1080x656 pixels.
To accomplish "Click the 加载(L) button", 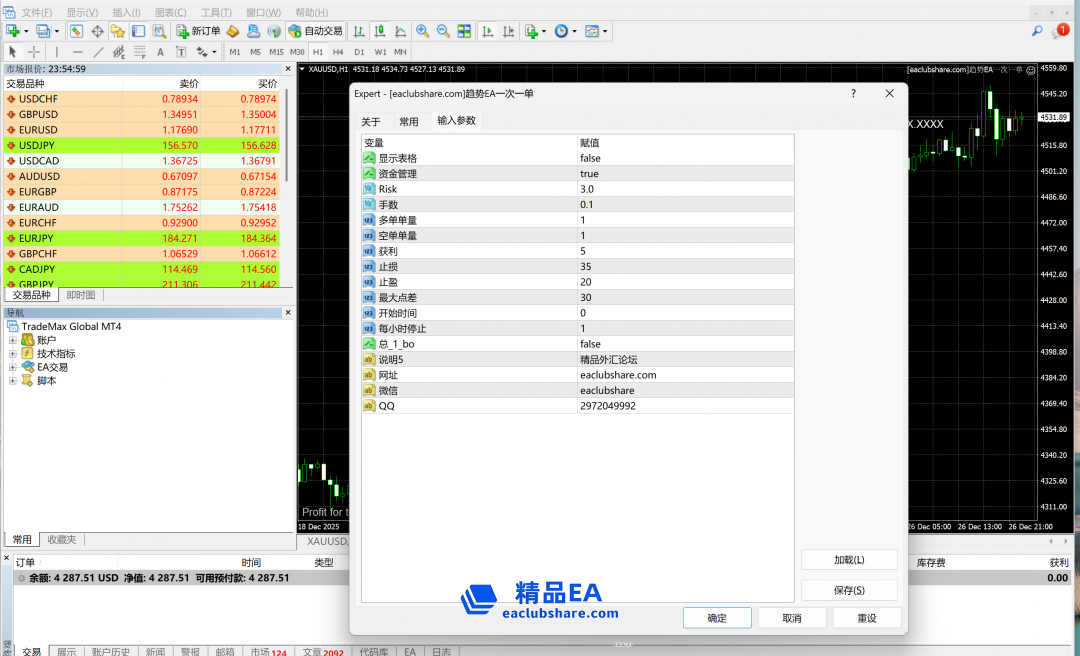I will coord(848,560).
